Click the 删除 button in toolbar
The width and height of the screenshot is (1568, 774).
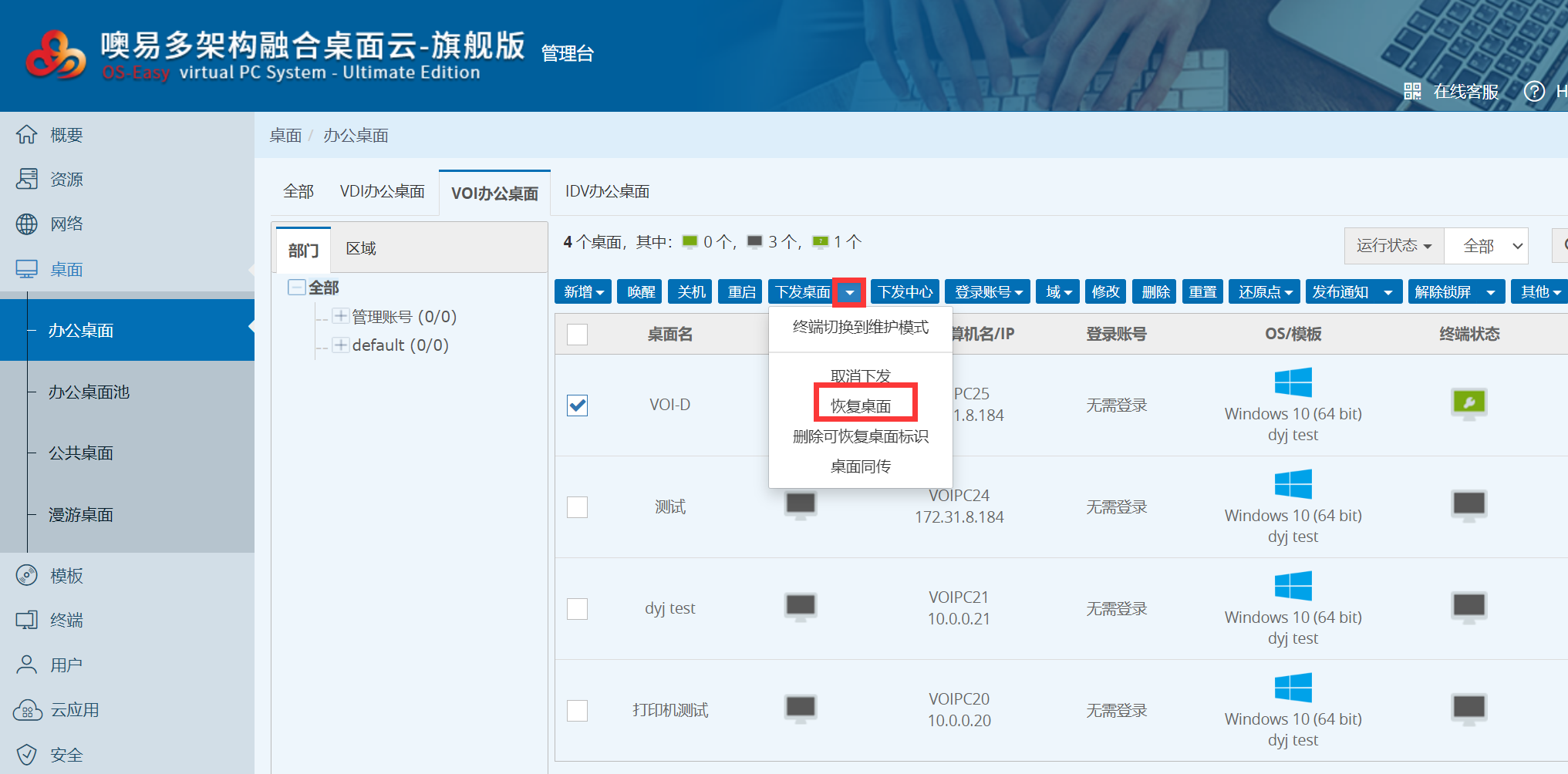1155,292
